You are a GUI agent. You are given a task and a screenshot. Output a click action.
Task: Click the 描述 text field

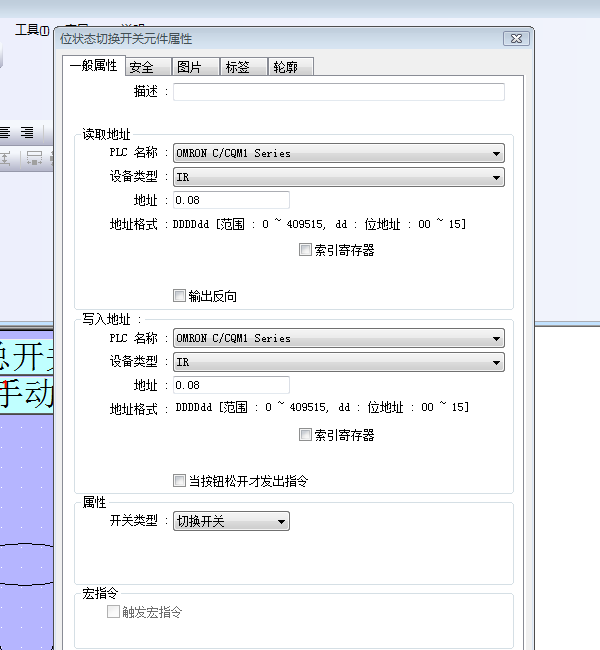click(338, 92)
